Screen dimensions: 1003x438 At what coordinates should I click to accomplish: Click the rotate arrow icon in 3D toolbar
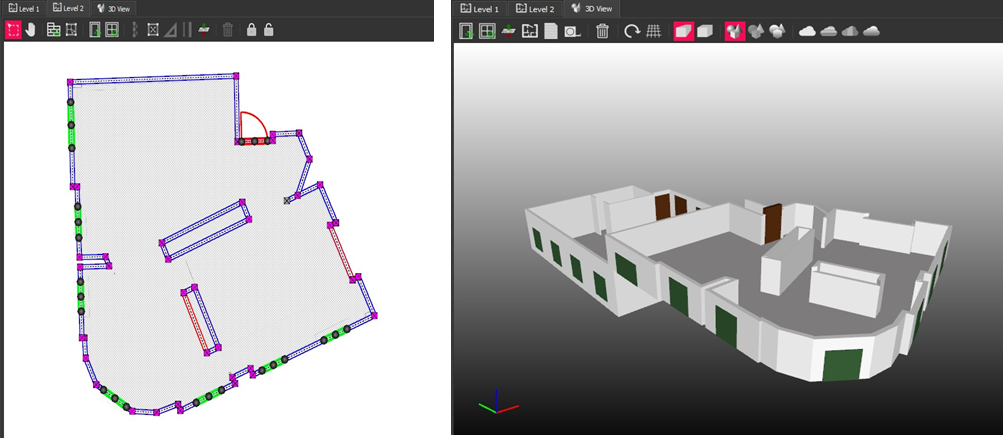click(x=632, y=31)
